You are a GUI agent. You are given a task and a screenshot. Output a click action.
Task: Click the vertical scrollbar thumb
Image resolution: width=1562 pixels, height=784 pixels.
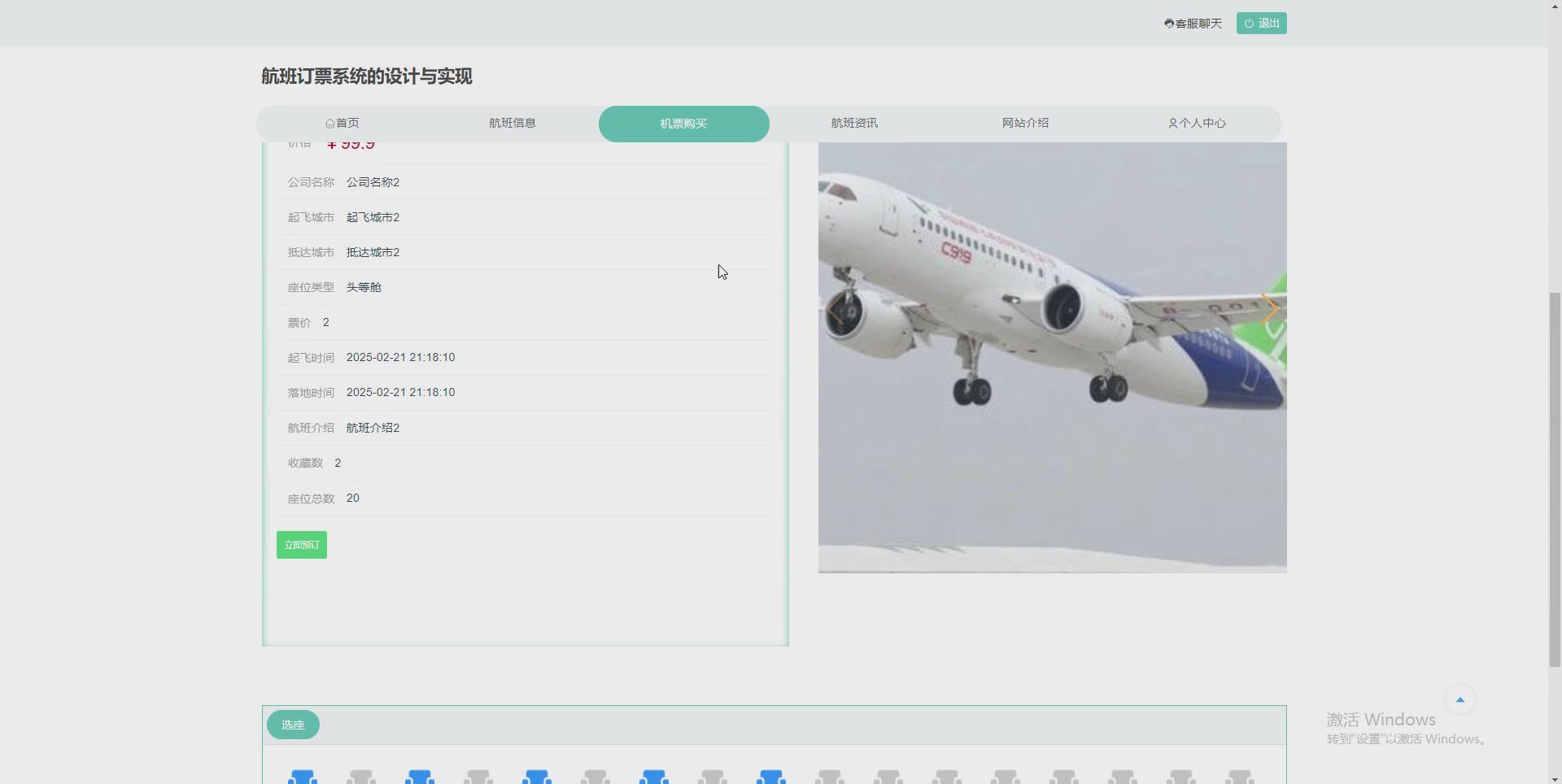[x=1555, y=480]
